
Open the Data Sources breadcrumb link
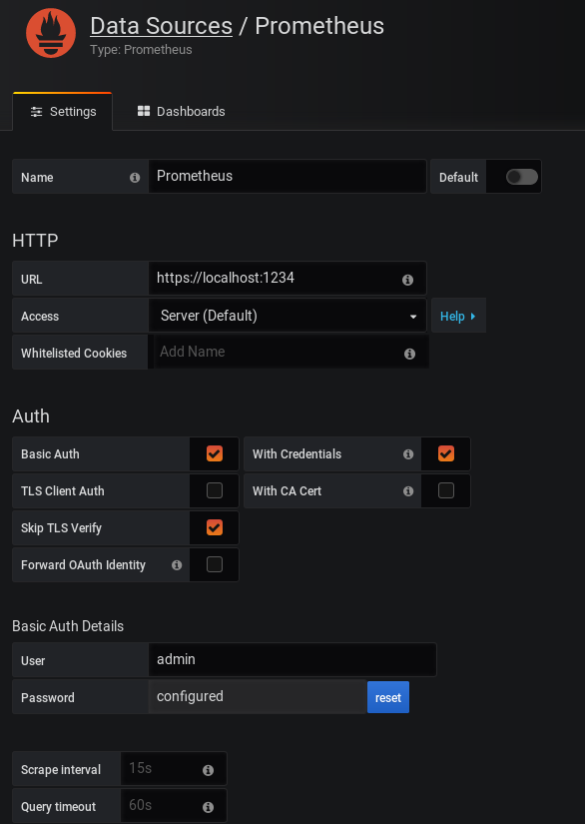click(x=161, y=26)
